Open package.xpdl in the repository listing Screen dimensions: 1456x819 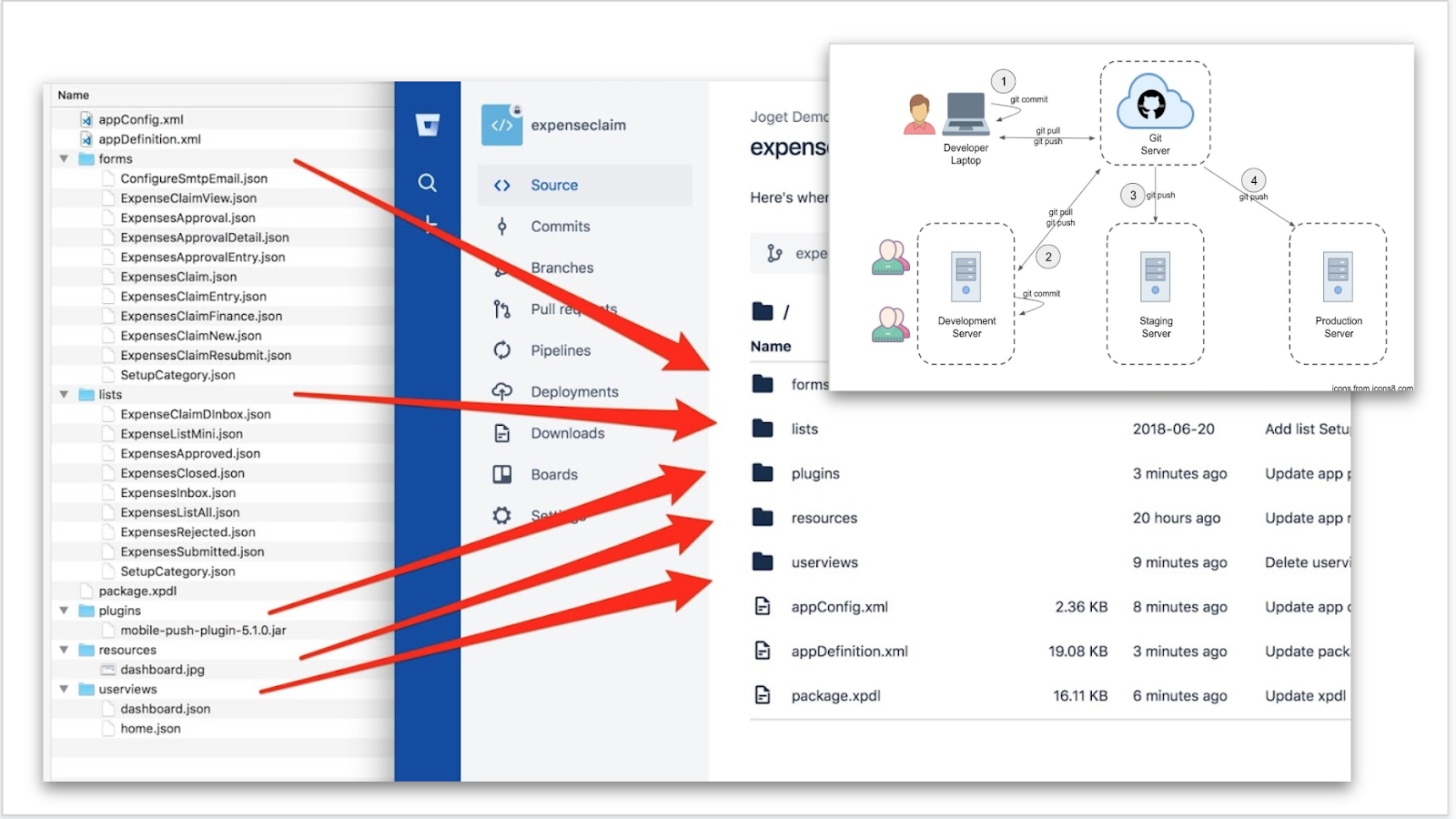click(x=835, y=696)
